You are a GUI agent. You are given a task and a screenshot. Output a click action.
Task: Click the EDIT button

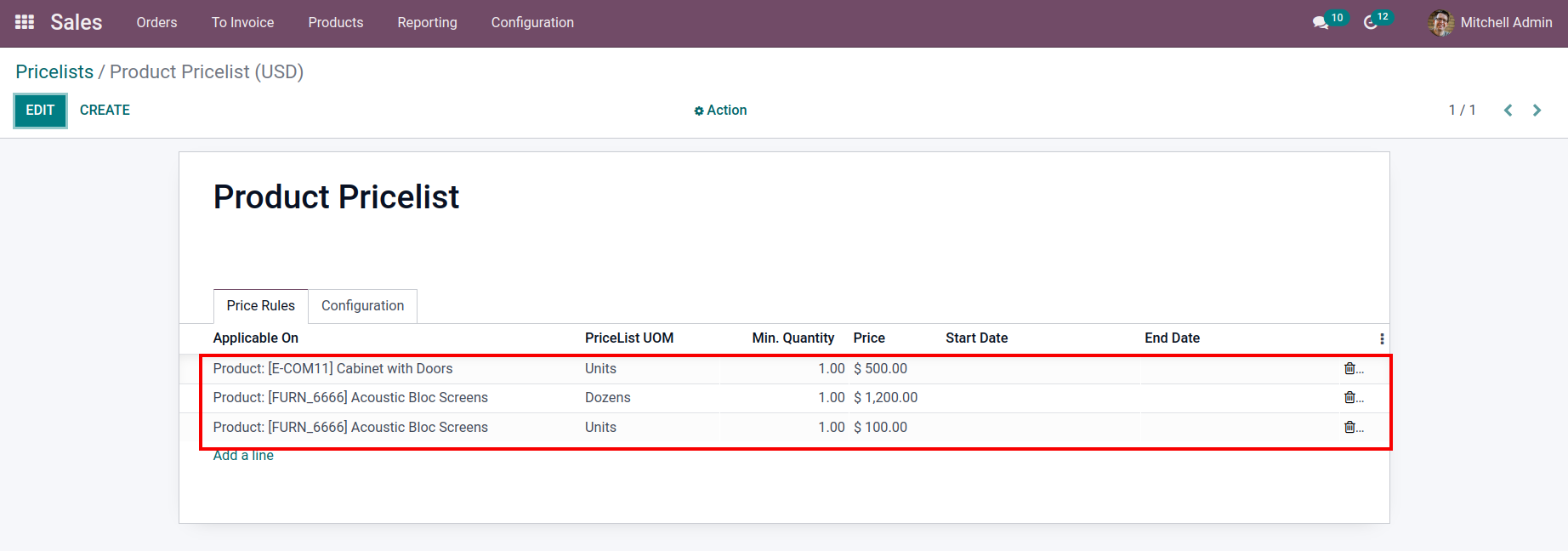click(40, 111)
